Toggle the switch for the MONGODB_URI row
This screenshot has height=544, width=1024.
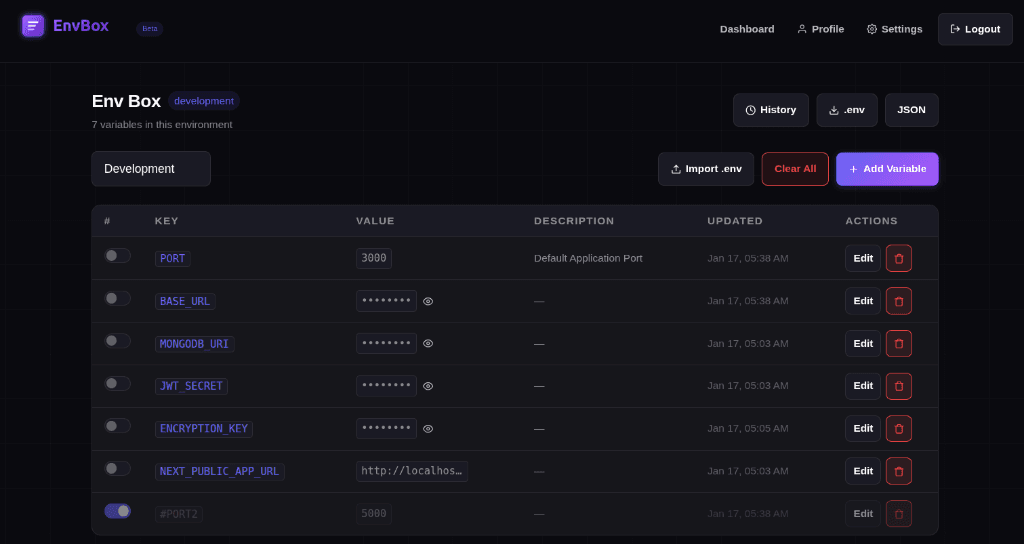(x=118, y=341)
